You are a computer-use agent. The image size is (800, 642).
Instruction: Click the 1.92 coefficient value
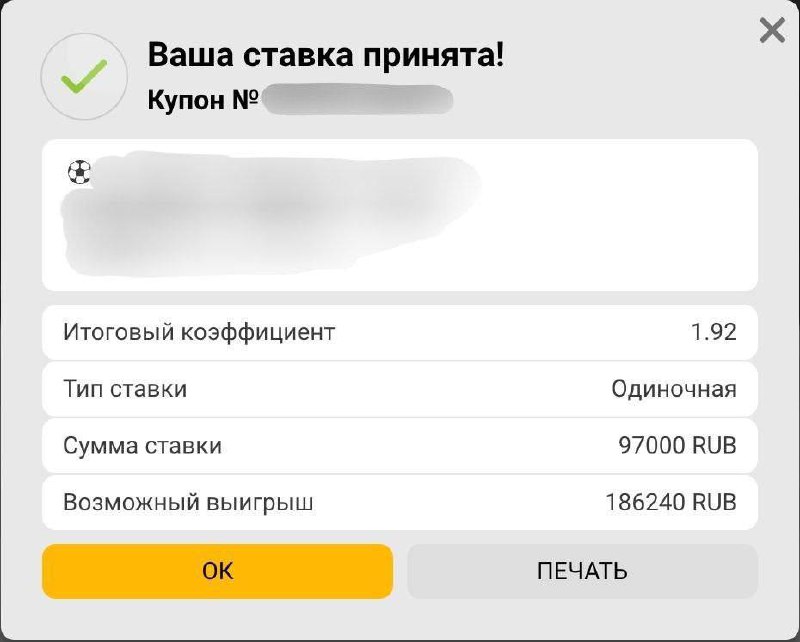coord(713,332)
